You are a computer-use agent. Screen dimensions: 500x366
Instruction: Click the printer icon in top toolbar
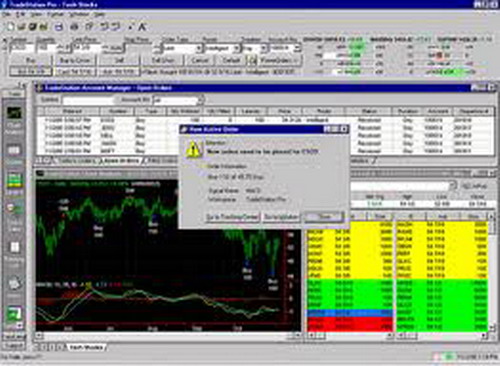(74, 26)
